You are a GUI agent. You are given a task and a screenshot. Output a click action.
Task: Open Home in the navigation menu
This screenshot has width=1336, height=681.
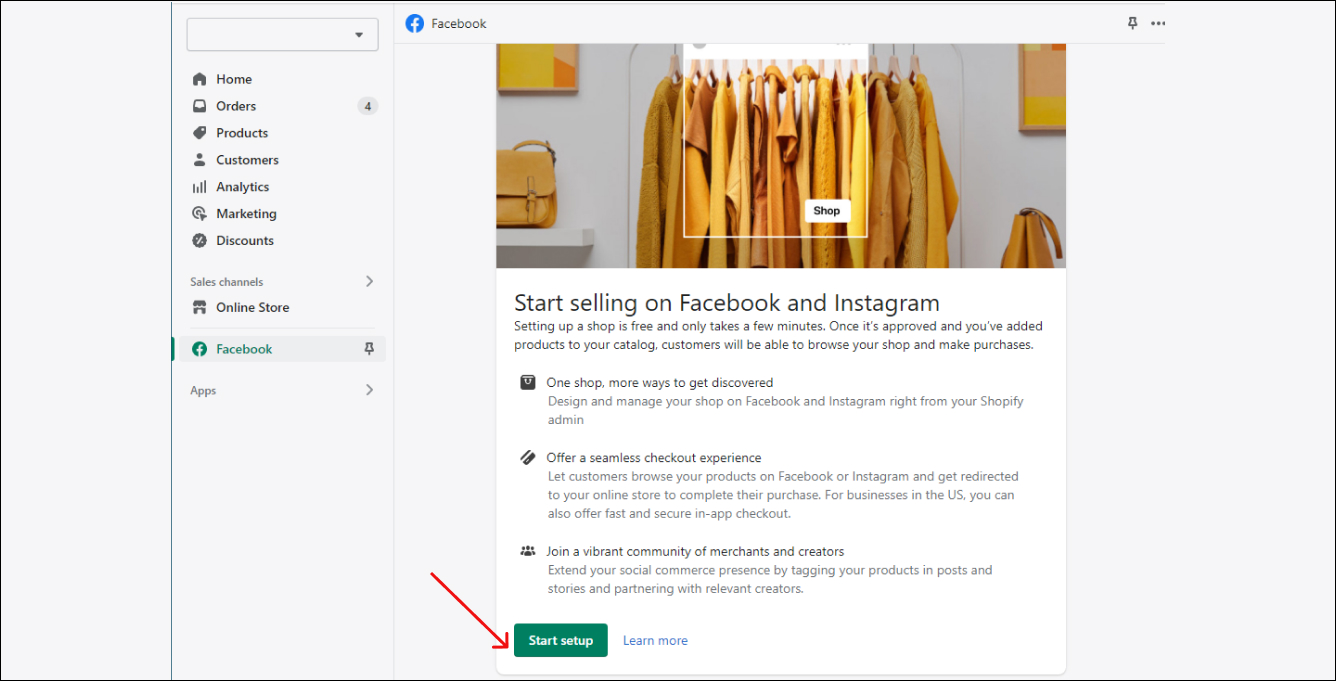[234, 79]
